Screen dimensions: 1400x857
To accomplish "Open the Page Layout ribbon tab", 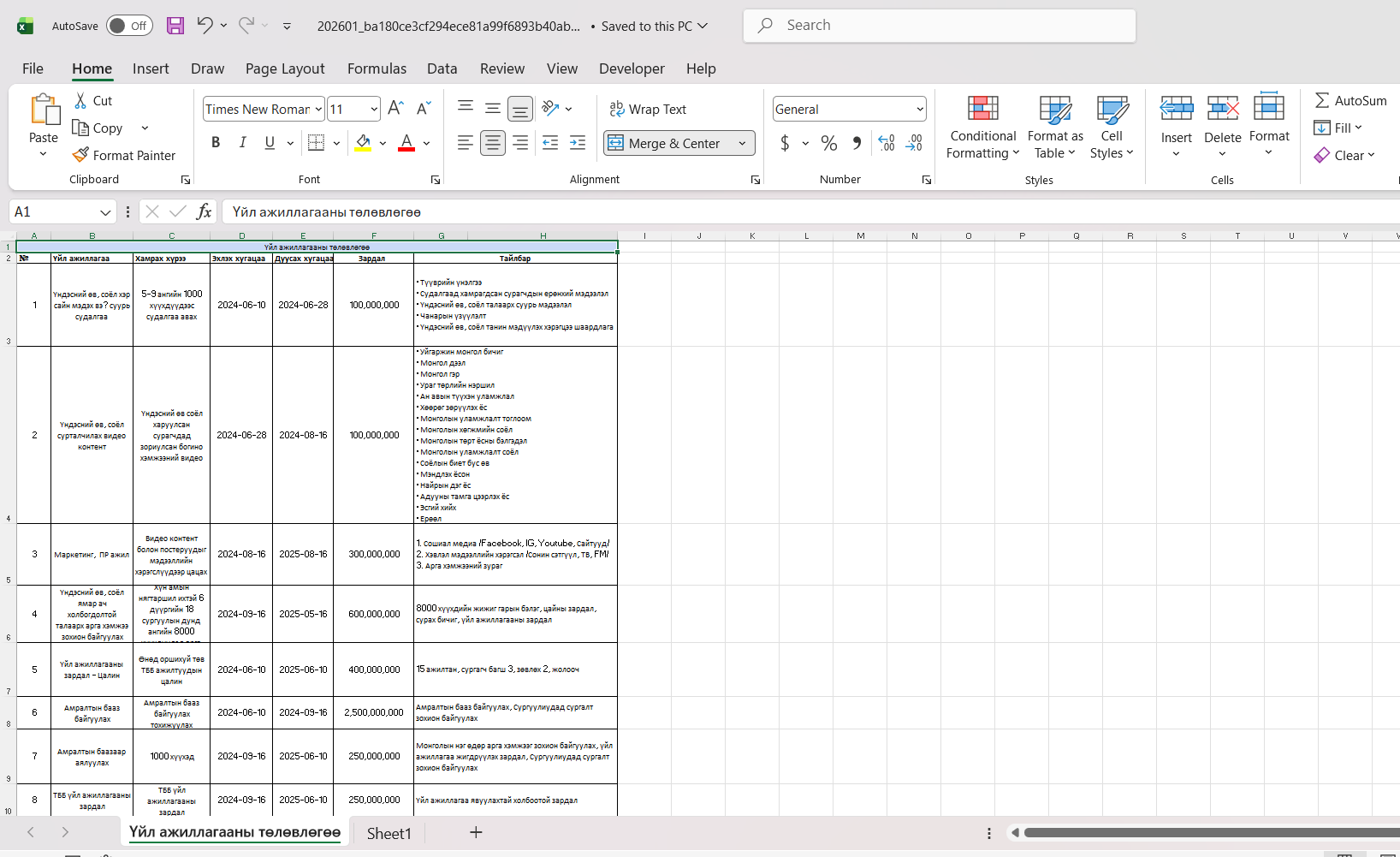I will (285, 68).
